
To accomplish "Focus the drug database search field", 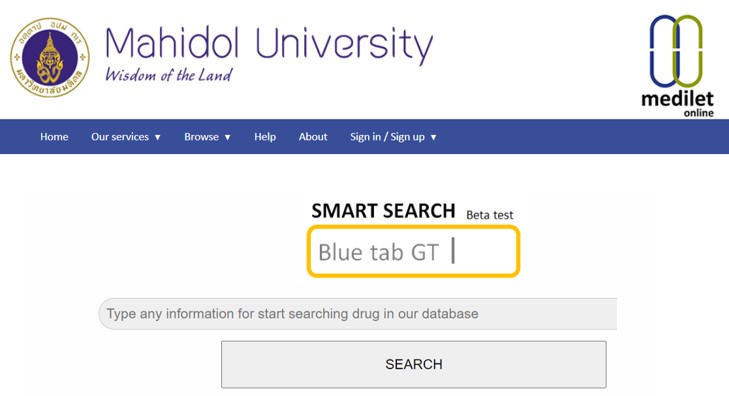I will click(358, 314).
